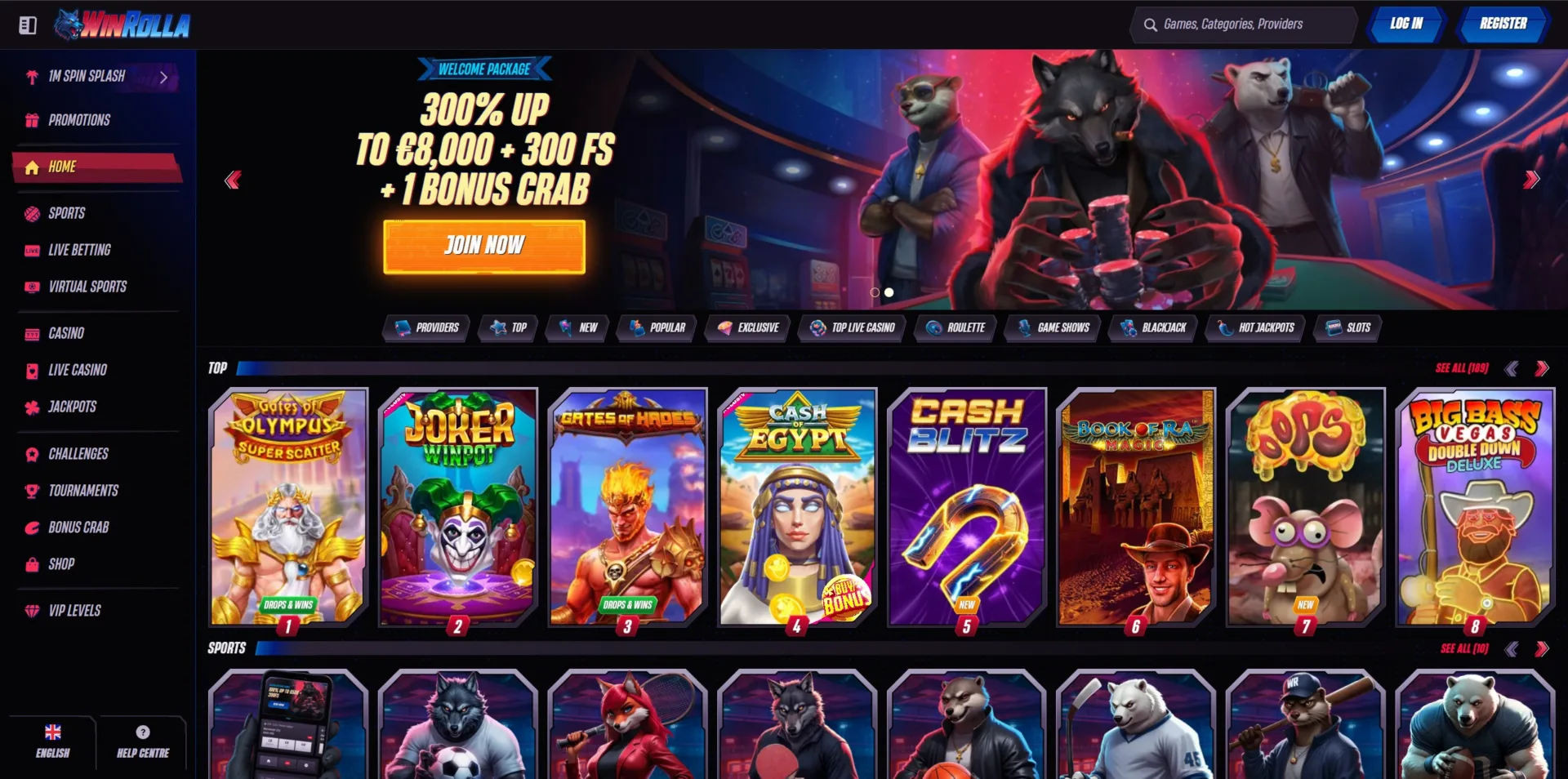Open the Shop bag icon
Viewport: 1568px width, 779px height.
pyautogui.click(x=32, y=564)
